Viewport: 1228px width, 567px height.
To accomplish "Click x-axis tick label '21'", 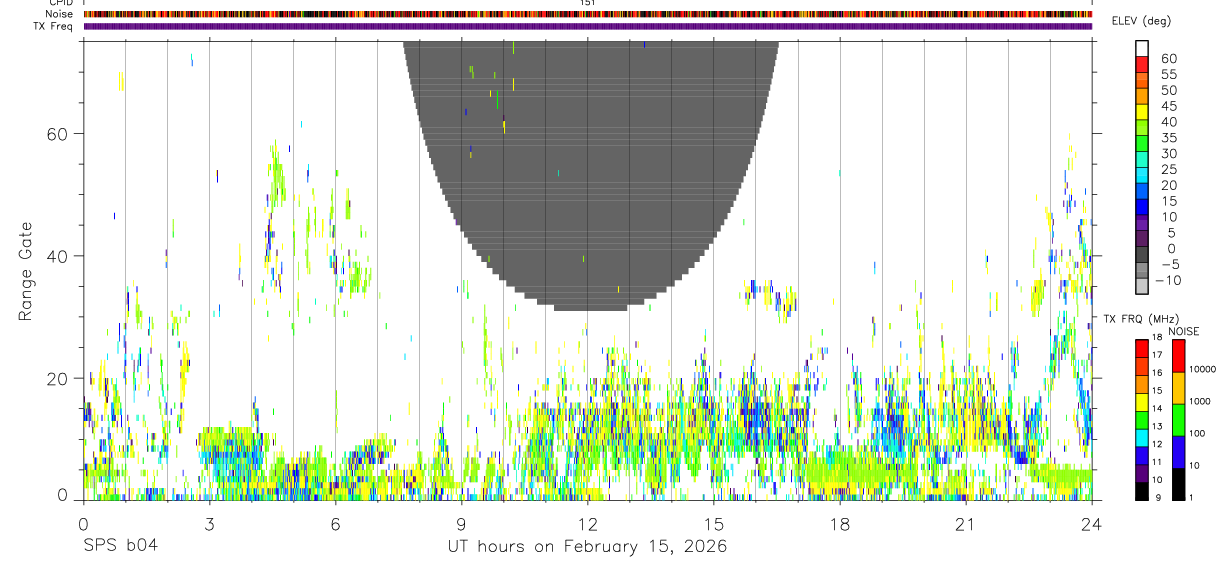I will tap(965, 525).
